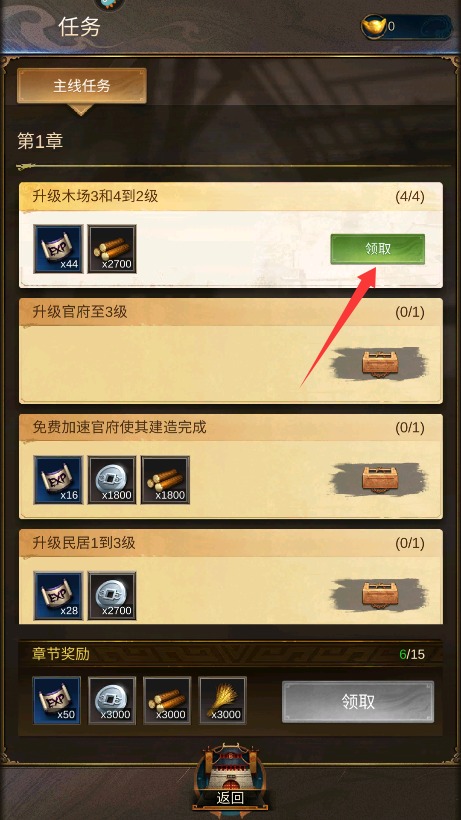Tap the chest for 升级民居1到3级 task
This screenshot has height=820, width=461.
[x=380, y=594]
